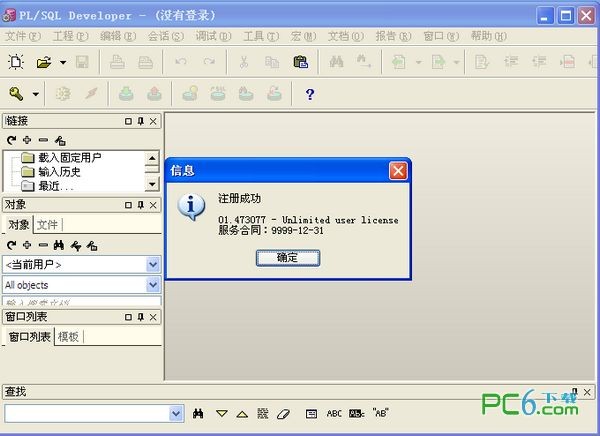Open the 文件 menu
This screenshot has width=600, height=436.
pos(23,36)
